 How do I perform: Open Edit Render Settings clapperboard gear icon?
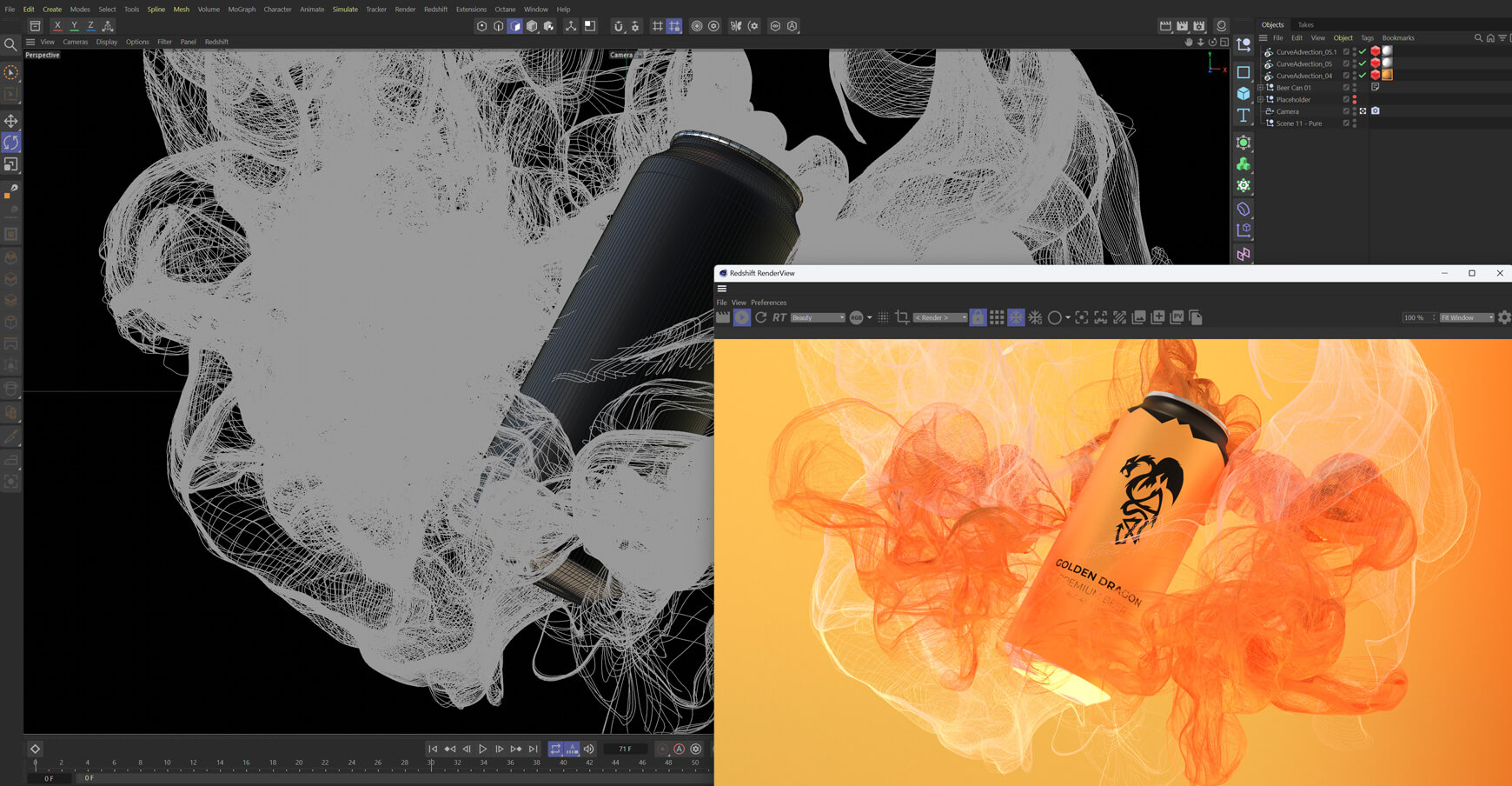[1199, 26]
